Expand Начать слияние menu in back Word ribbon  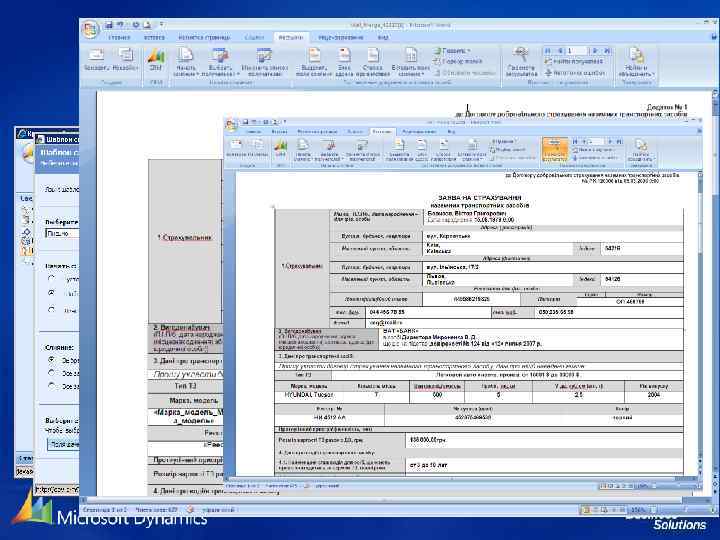tap(186, 62)
